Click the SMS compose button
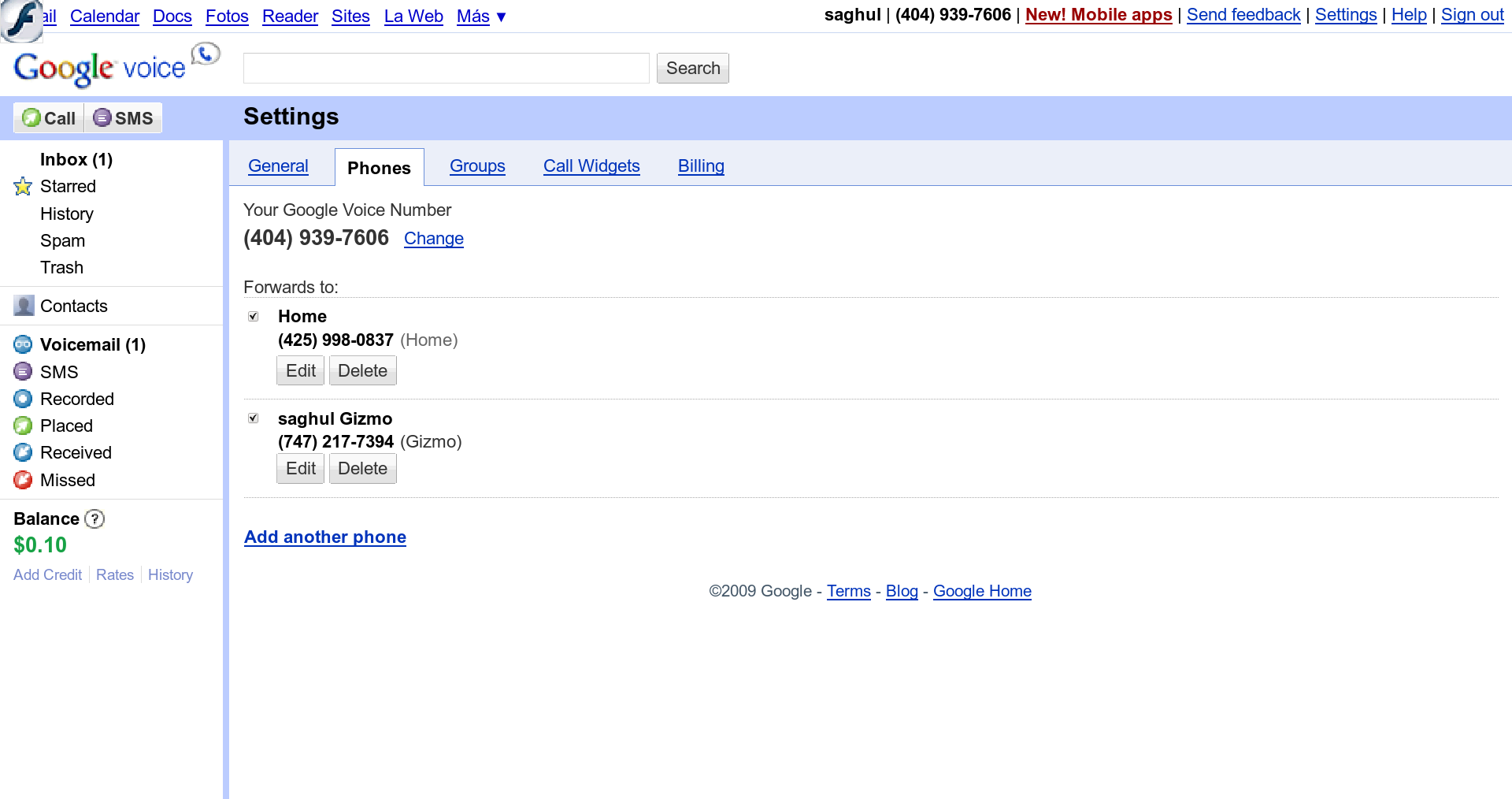The image size is (1512, 799). pos(124,118)
